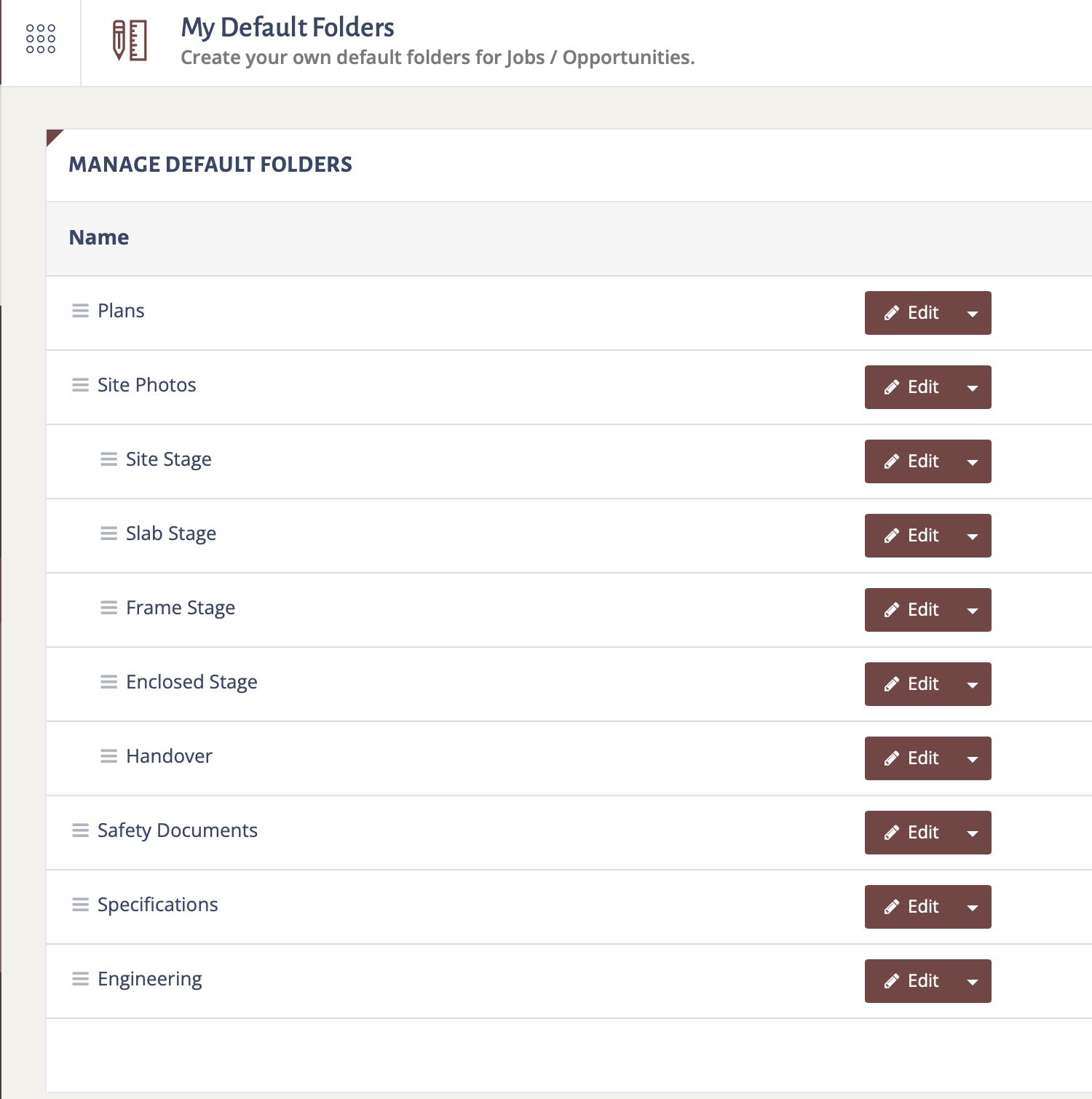1092x1099 pixels.
Task: Edit the Handover folder
Action: (910, 758)
